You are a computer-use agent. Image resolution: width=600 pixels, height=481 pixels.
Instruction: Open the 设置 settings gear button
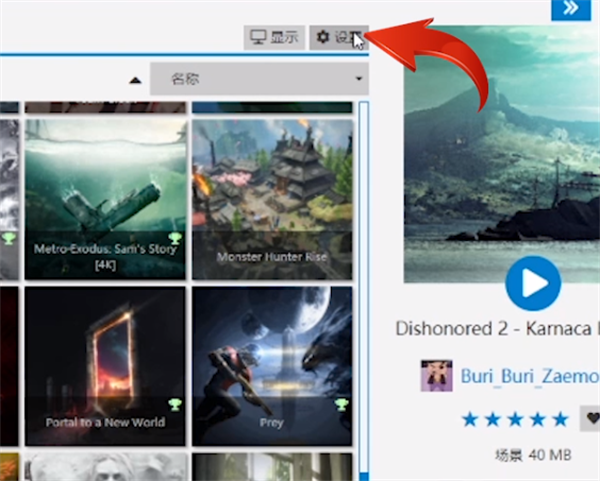(337, 38)
